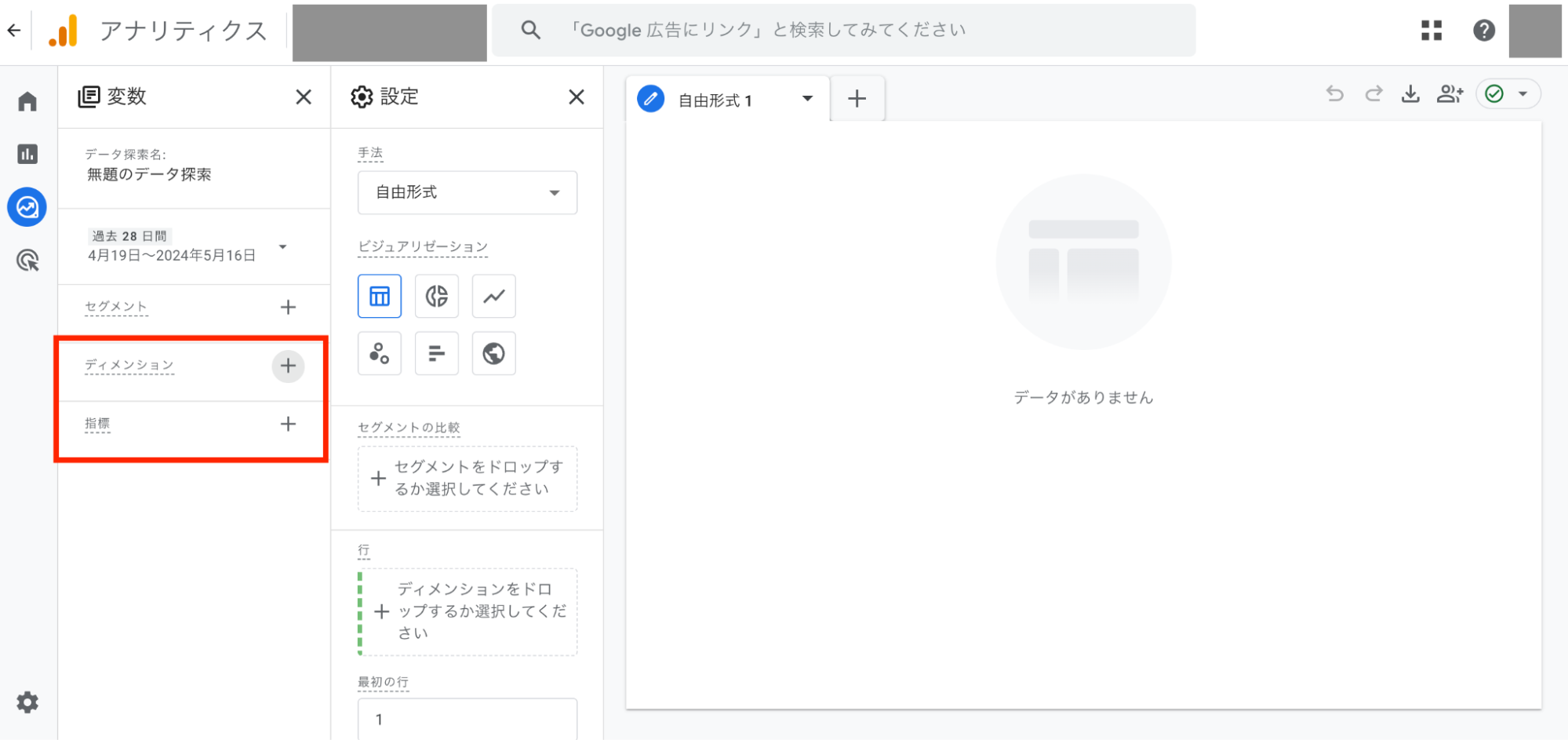The image size is (1568, 740).
Task: Click the 設定 panel title
Action: [x=399, y=97]
